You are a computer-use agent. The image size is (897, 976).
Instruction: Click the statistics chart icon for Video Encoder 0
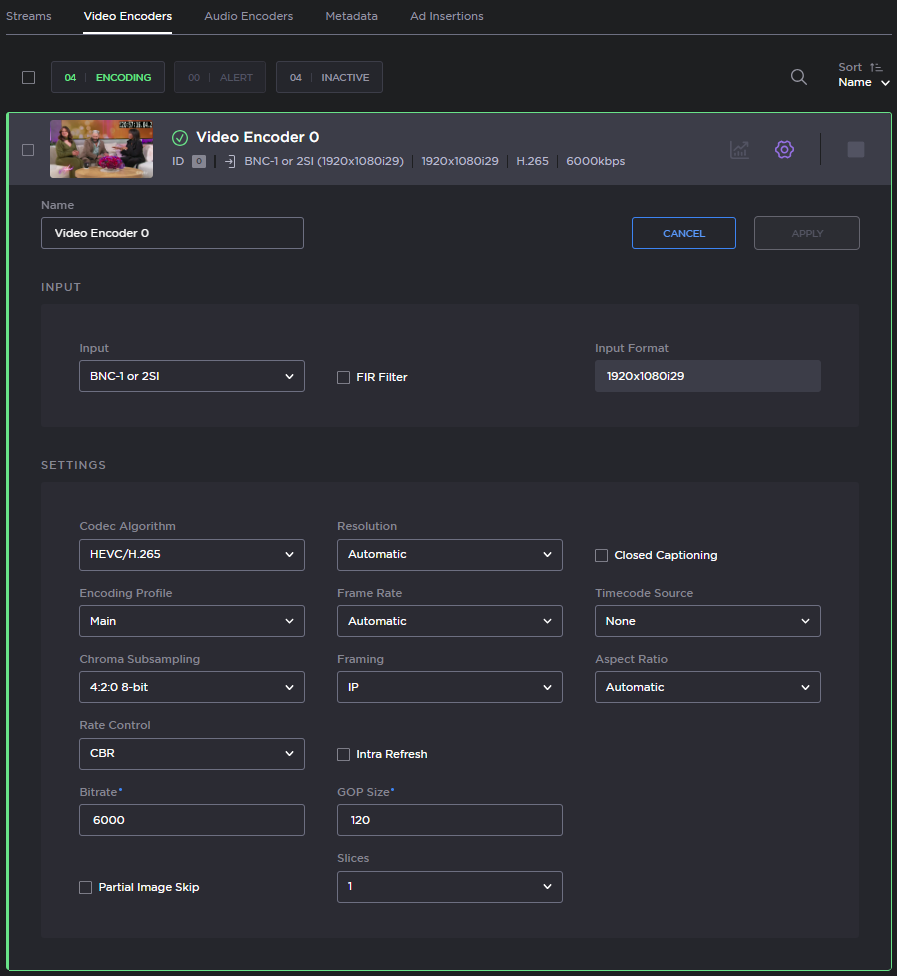click(x=739, y=149)
